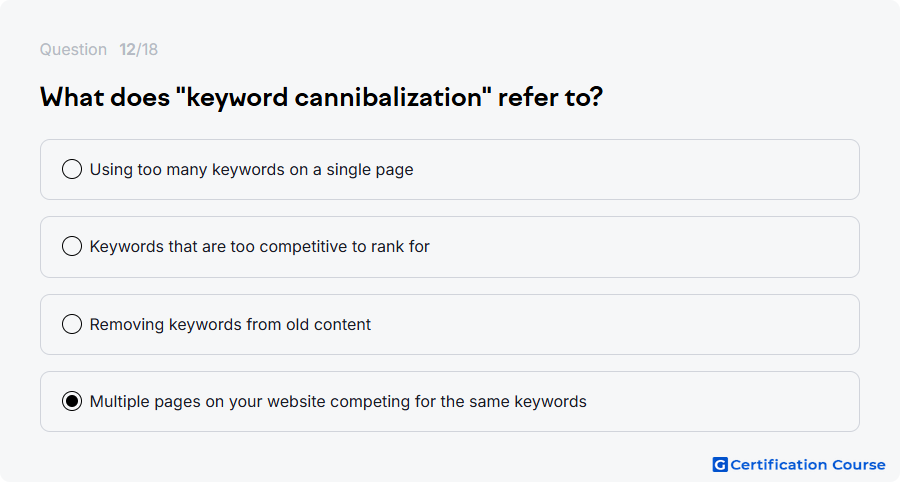
Task: Click the 'Keywords that are too competitive to rank for' text
Action: [259, 247]
